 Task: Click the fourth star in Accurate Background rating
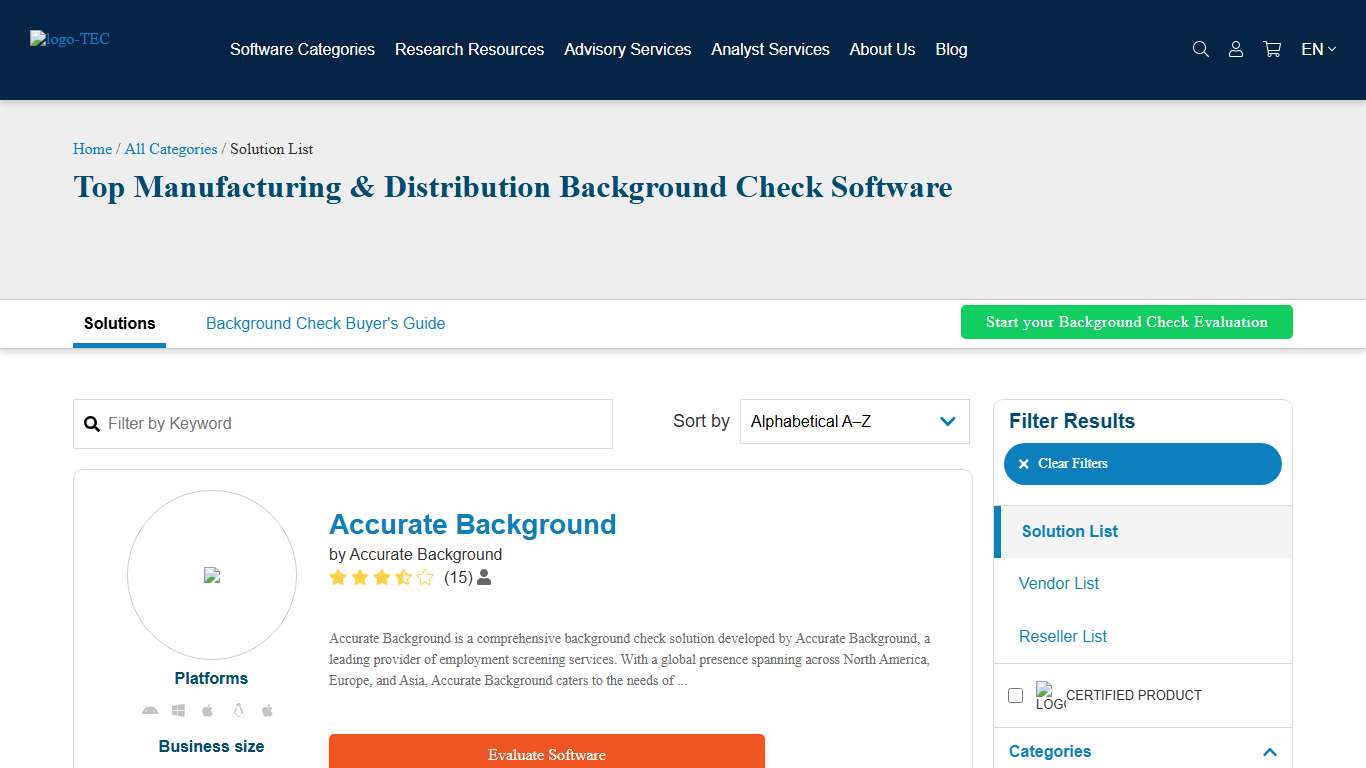pyautogui.click(x=404, y=577)
